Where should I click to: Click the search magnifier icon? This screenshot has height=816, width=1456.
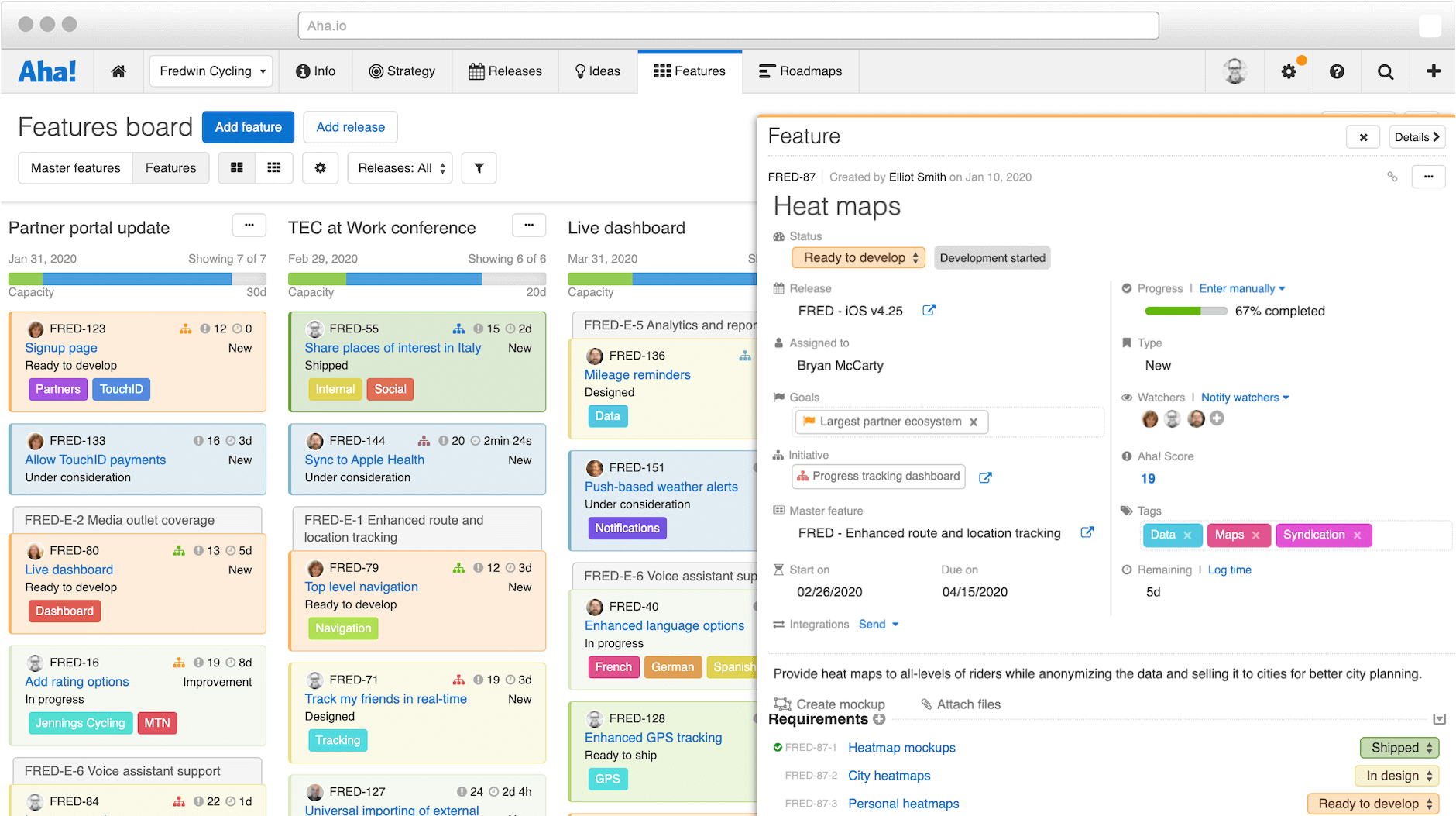tap(1386, 71)
